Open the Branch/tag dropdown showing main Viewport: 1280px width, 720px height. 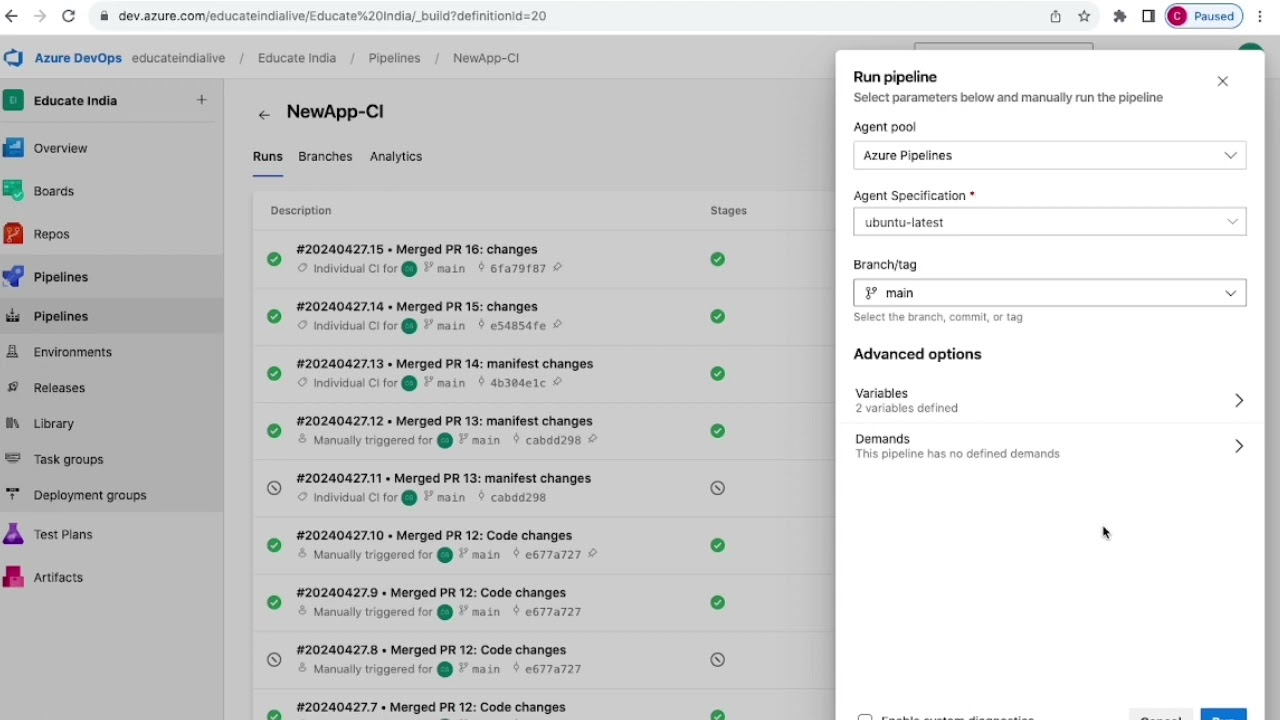tap(1050, 293)
